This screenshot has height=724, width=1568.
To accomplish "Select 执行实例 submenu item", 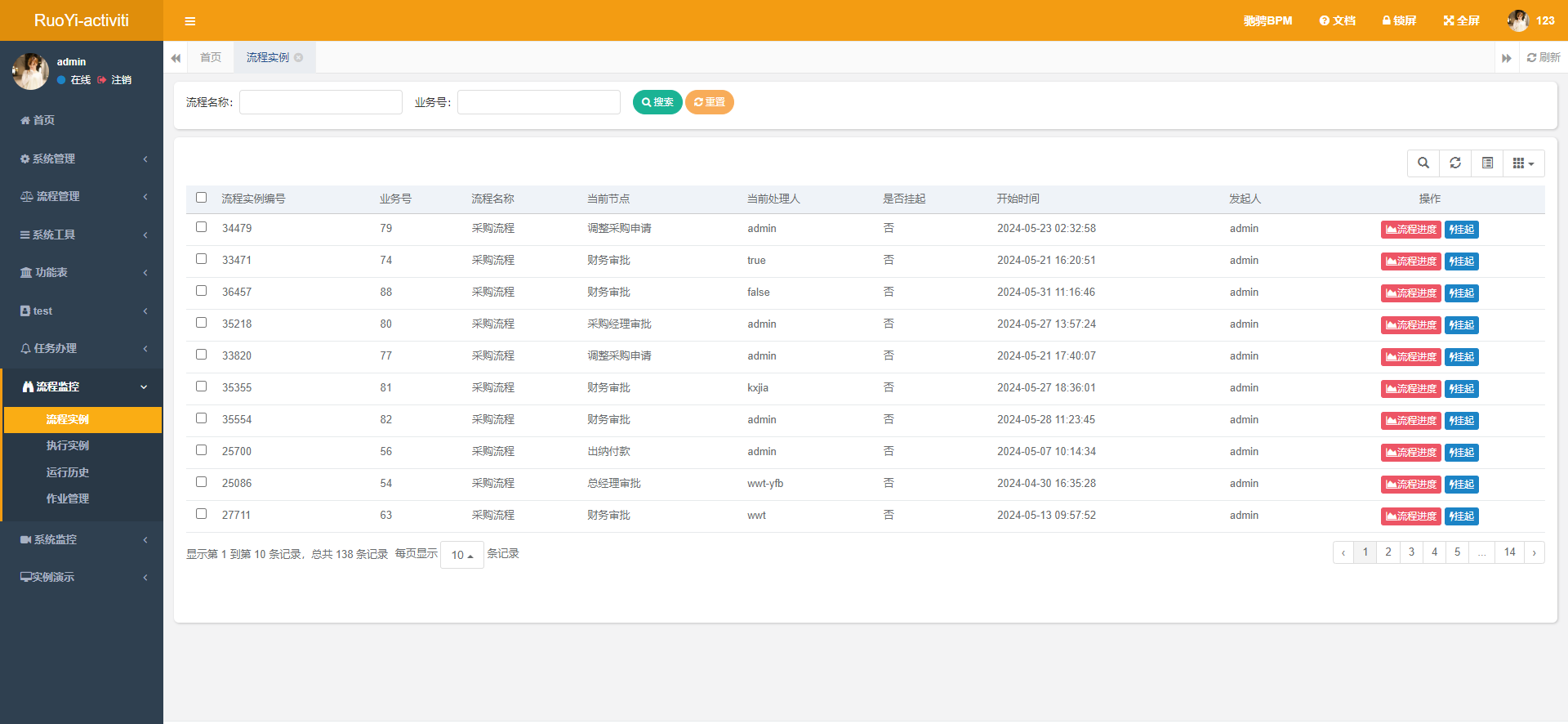I will (x=68, y=445).
